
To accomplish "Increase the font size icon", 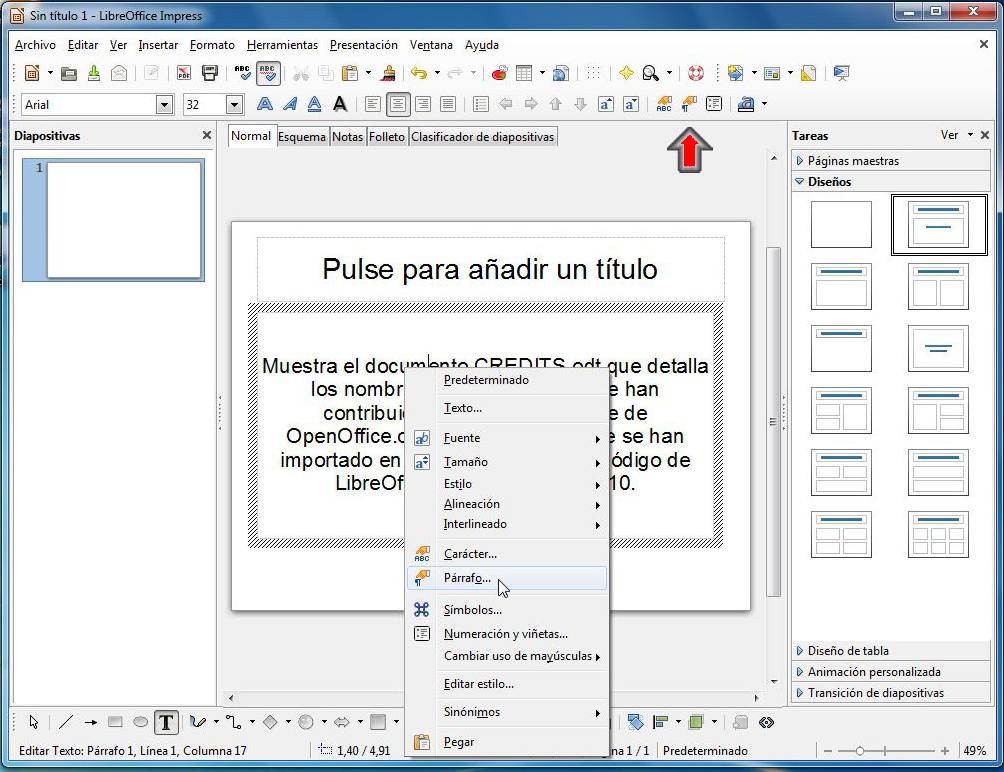I will pos(605,104).
